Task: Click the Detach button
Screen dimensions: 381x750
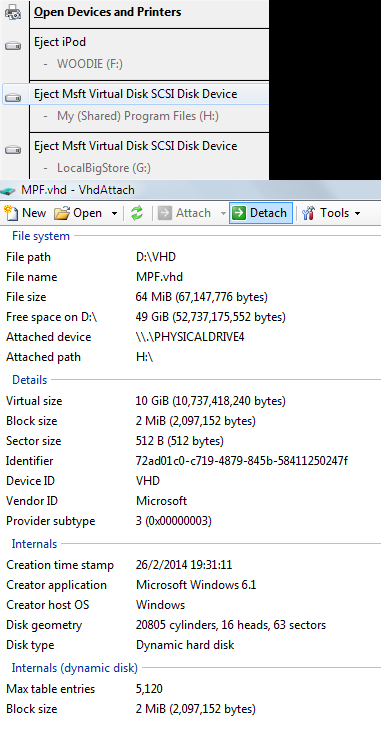Action: [x=261, y=213]
